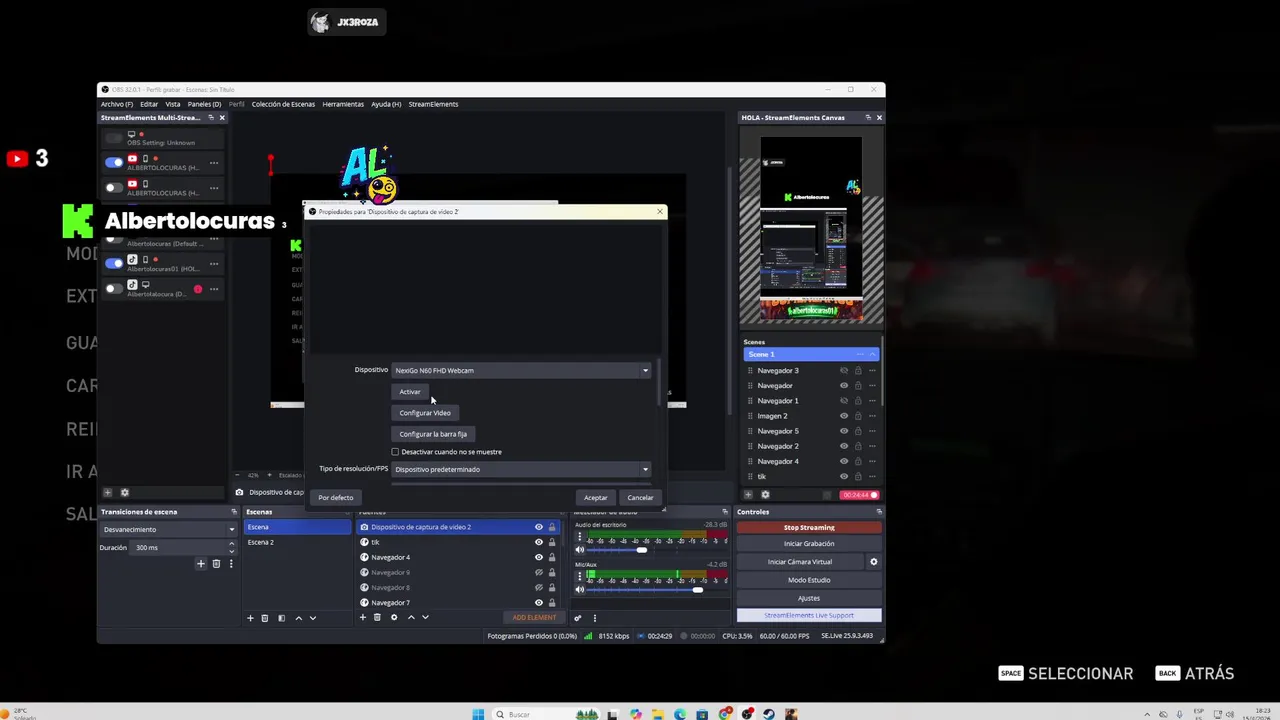Add a scene transition with plus icon
Viewport: 1280px width, 720px height.
201,564
